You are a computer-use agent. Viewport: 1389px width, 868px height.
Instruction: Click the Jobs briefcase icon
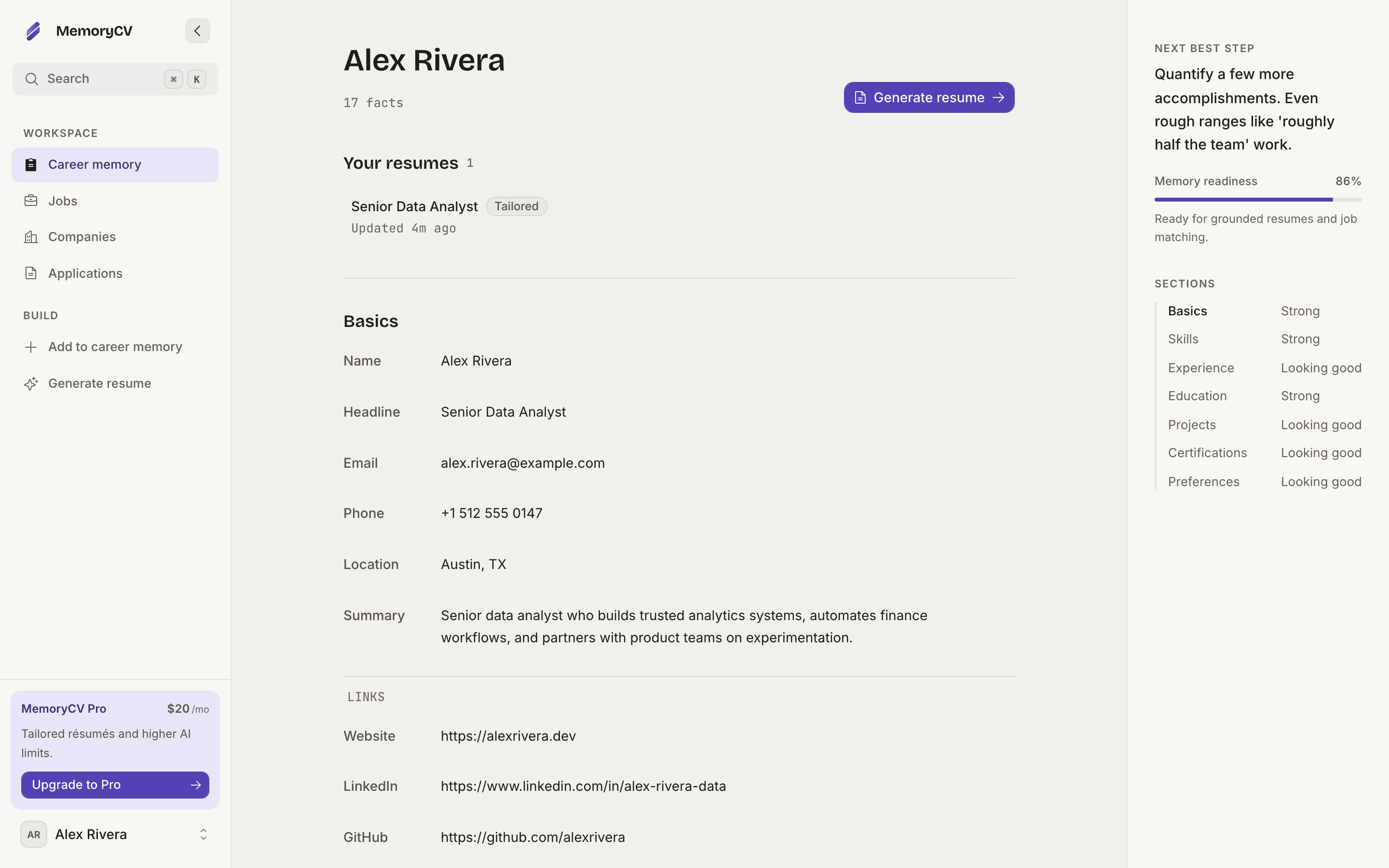tap(31, 201)
